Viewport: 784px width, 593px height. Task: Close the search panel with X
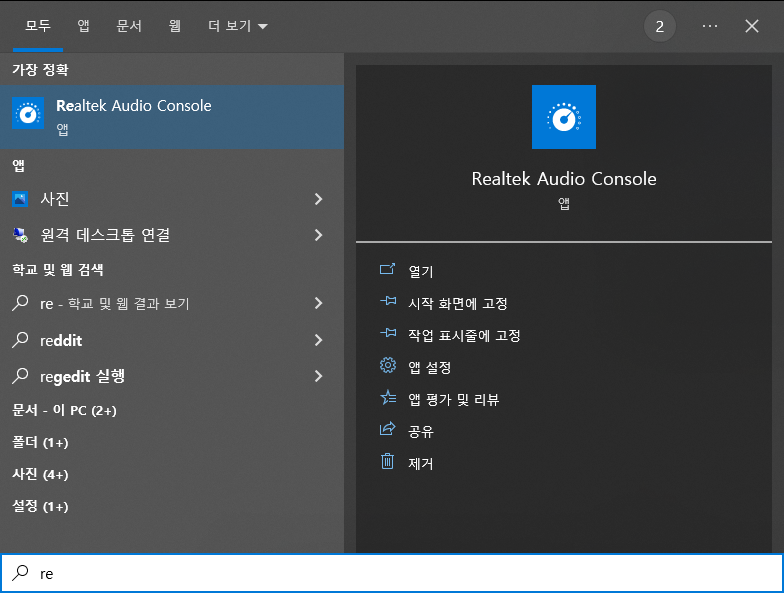pyautogui.click(x=752, y=26)
